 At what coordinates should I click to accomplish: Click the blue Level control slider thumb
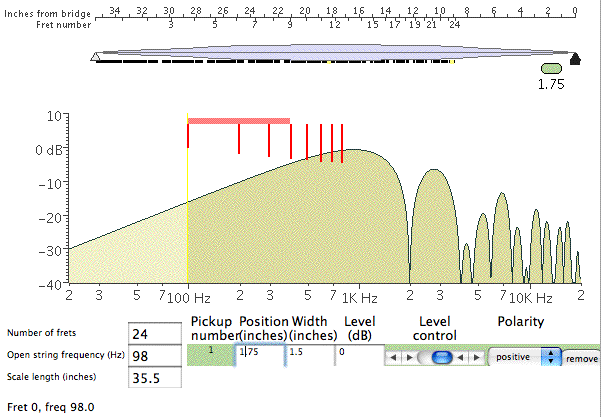[x=443, y=357]
